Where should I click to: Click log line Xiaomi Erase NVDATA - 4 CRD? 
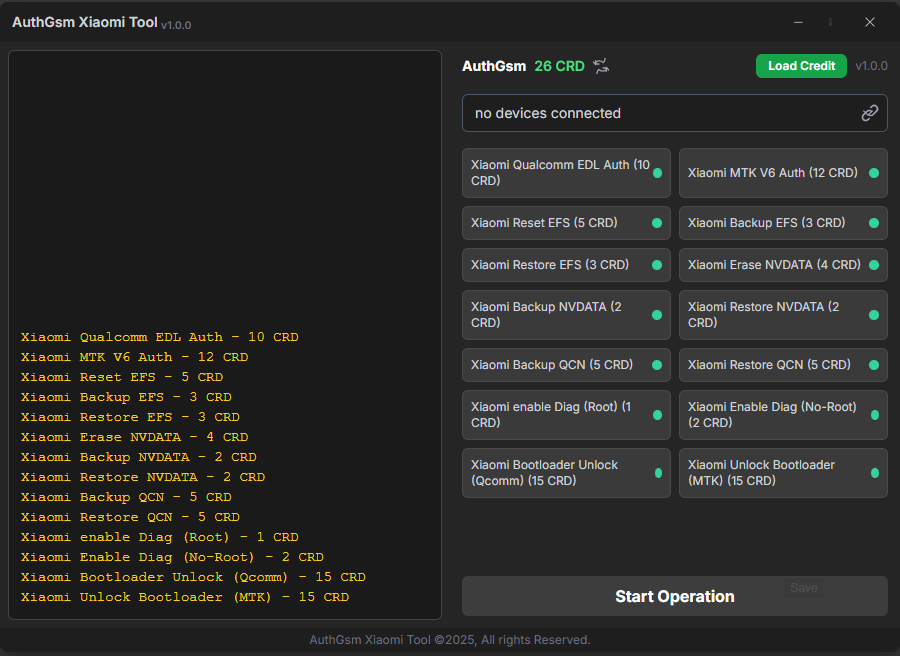click(134, 437)
